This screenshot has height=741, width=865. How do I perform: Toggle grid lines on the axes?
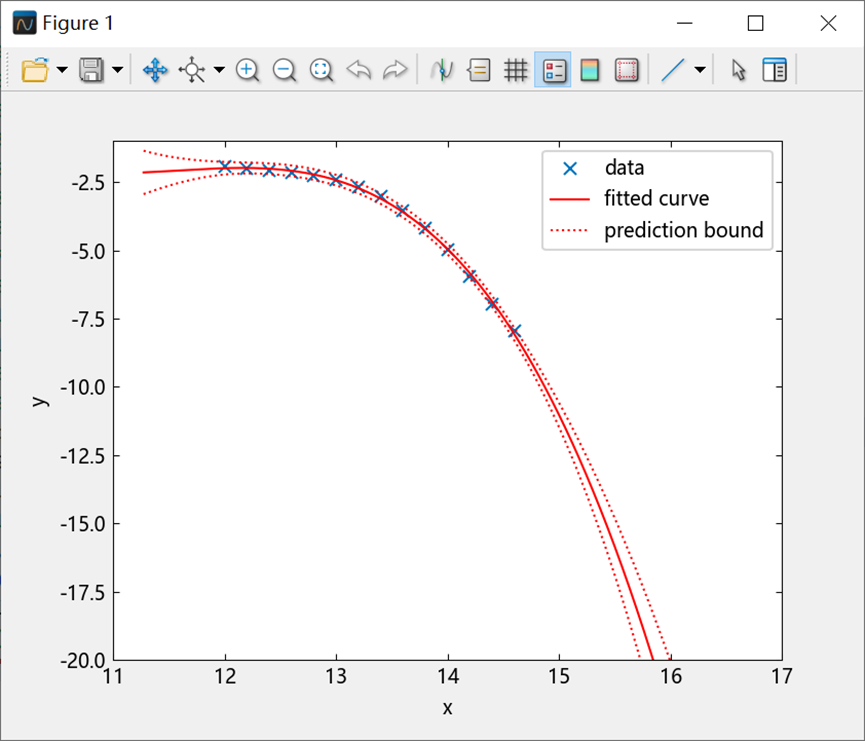coord(516,70)
